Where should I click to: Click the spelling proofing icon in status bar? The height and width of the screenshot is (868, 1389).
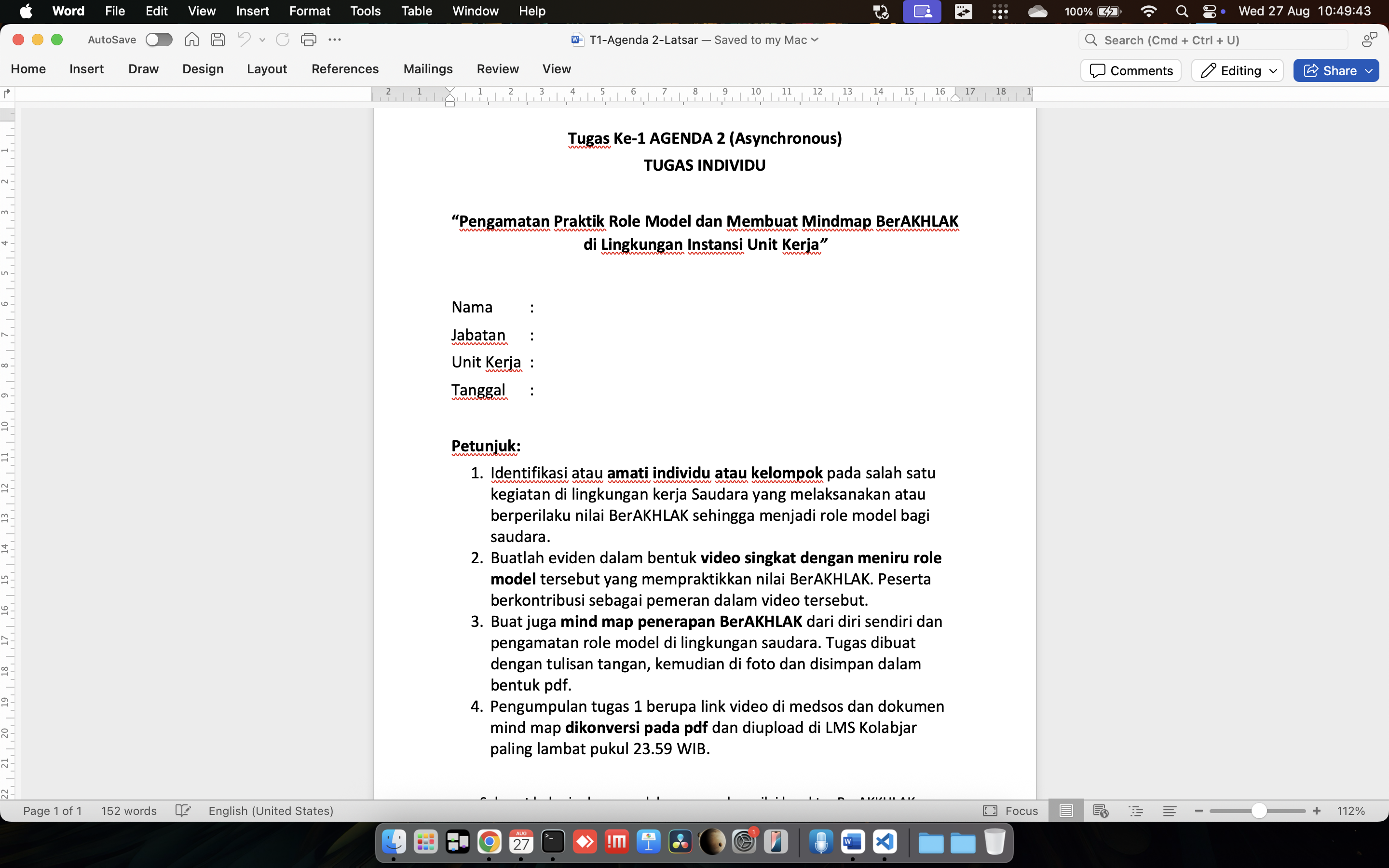click(x=182, y=811)
